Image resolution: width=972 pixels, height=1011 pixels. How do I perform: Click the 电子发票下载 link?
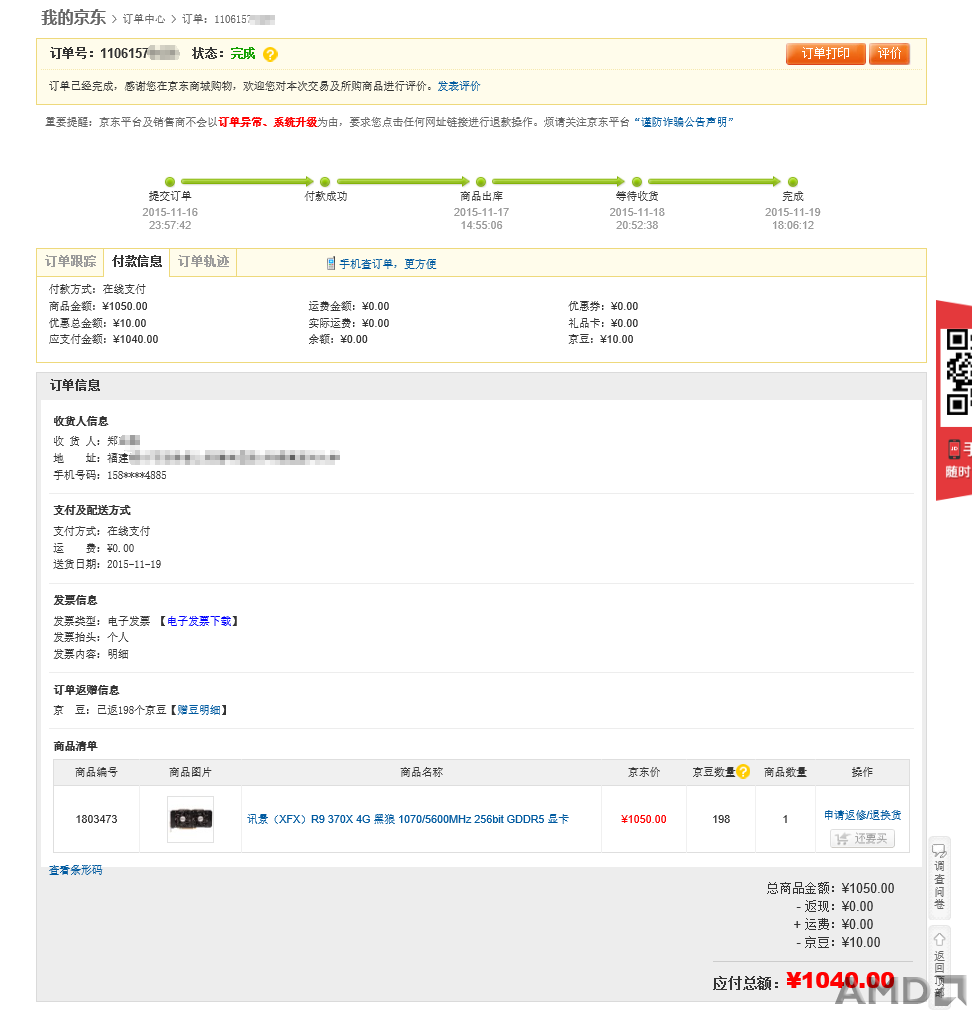[x=199, y=621]
